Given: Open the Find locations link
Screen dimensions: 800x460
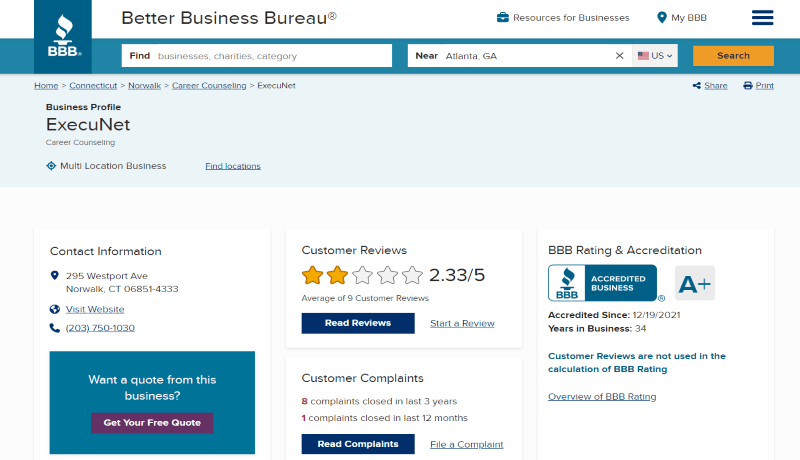Looking at the screenshot, I should [233, 166].
